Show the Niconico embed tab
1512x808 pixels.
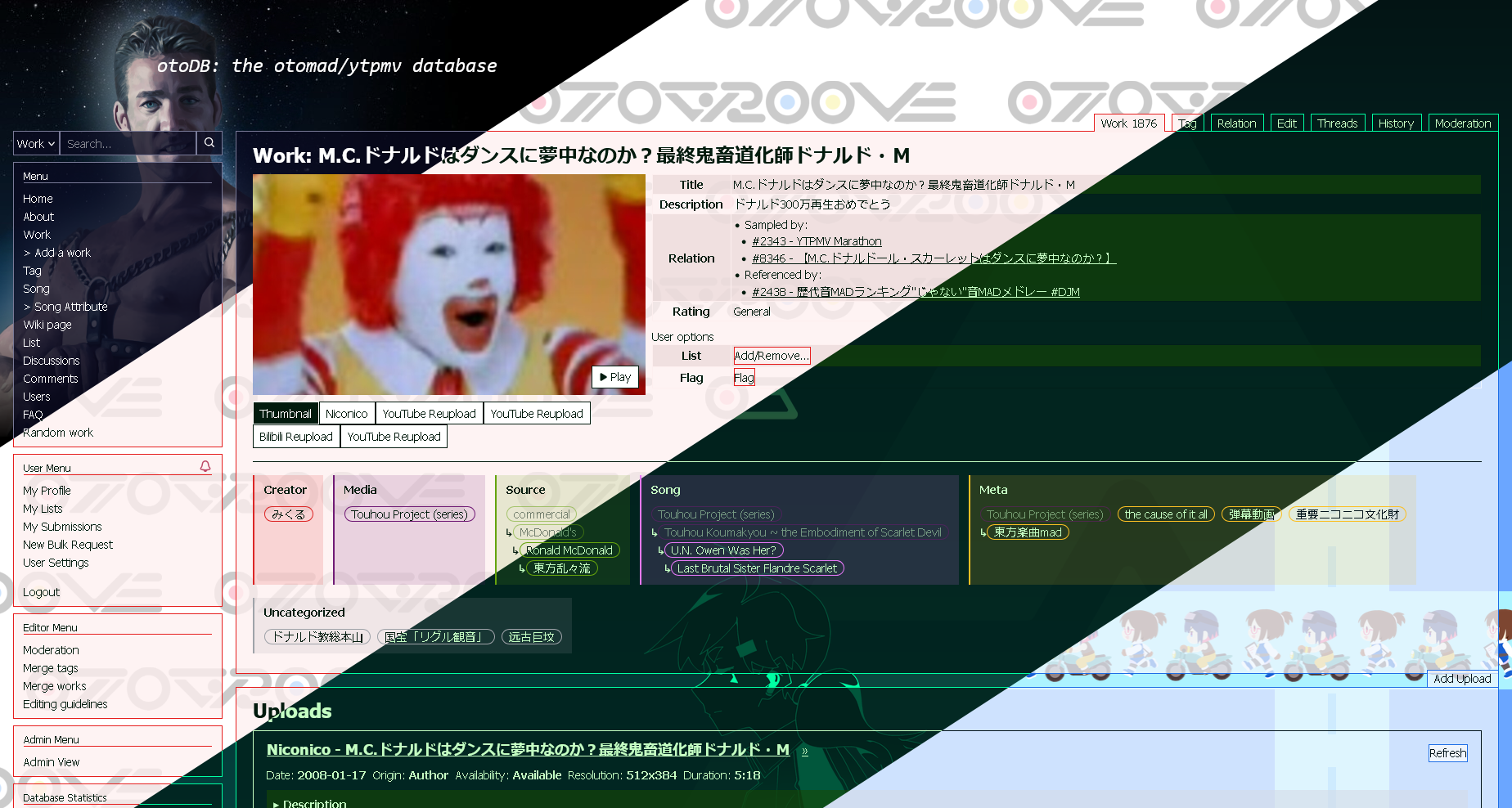(347, 414)
